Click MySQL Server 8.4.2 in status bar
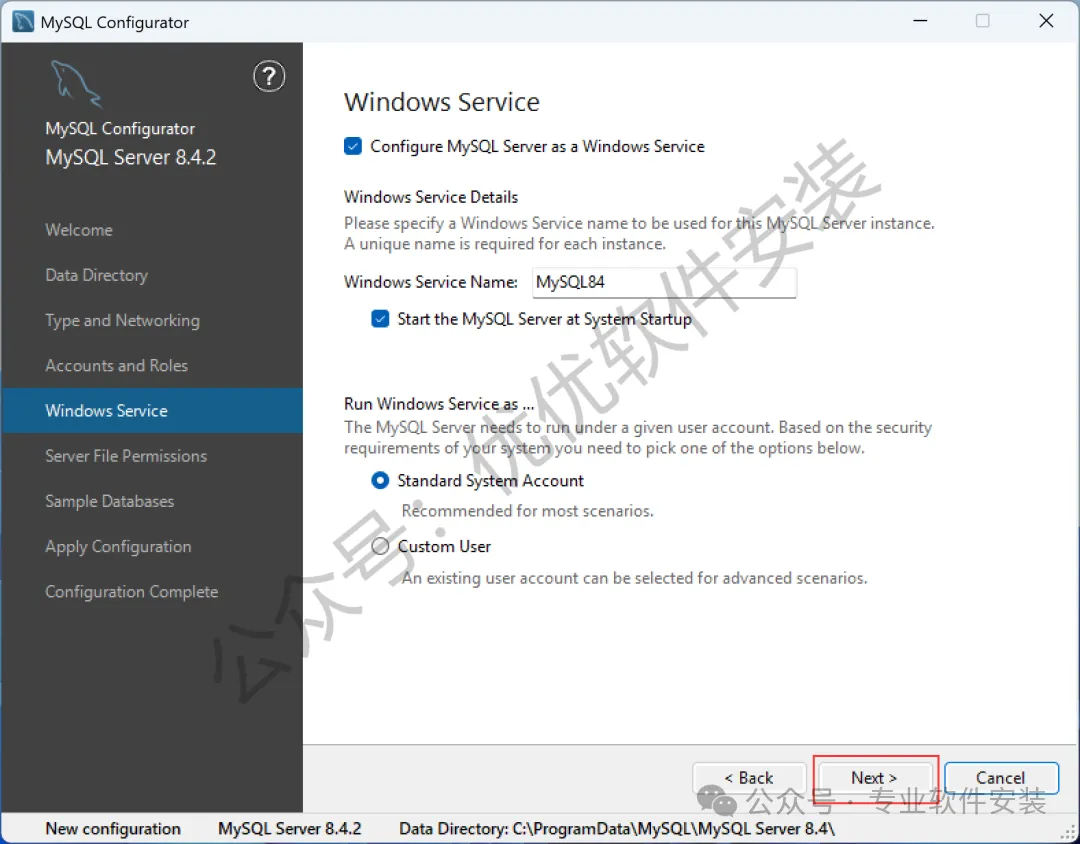The image size is (1080, 844). click(289, 829)
